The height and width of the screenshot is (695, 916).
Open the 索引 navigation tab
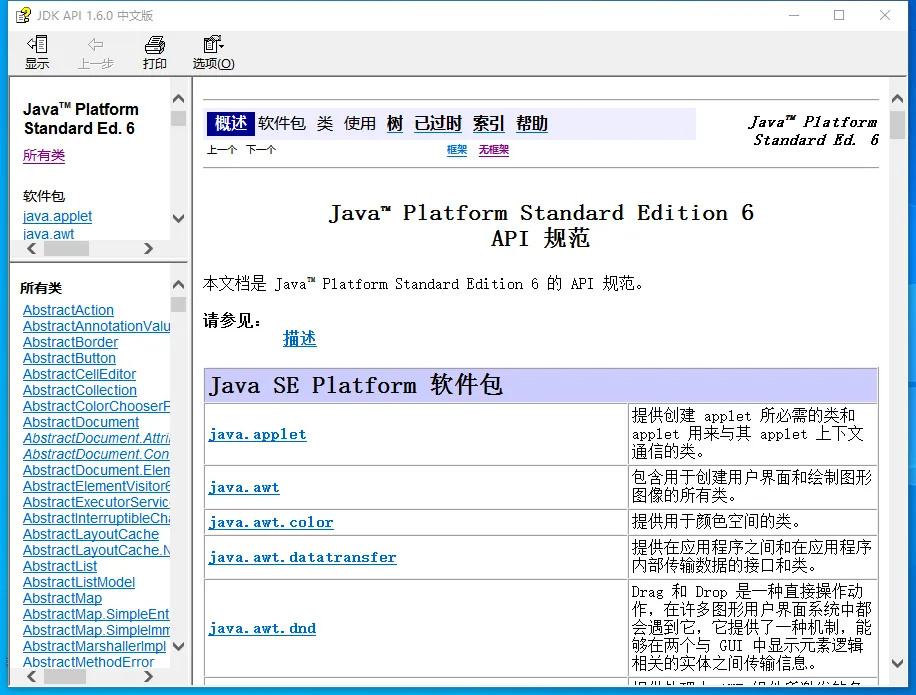[488, 123]
